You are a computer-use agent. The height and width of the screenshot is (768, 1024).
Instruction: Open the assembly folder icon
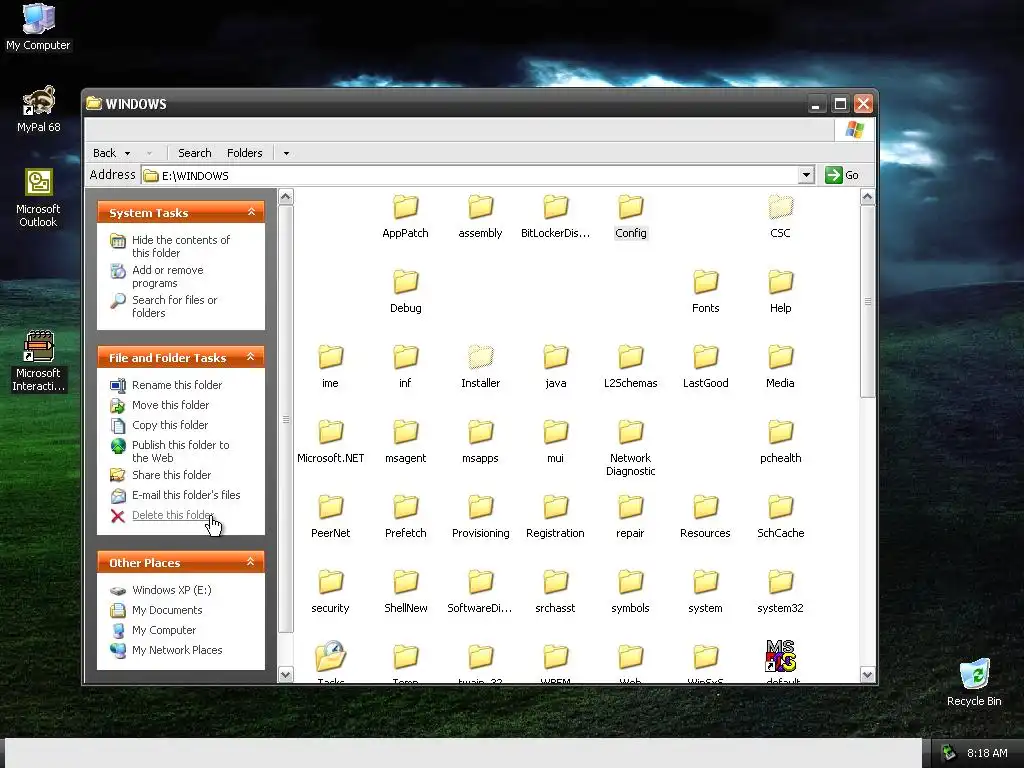tap(480, 208)
